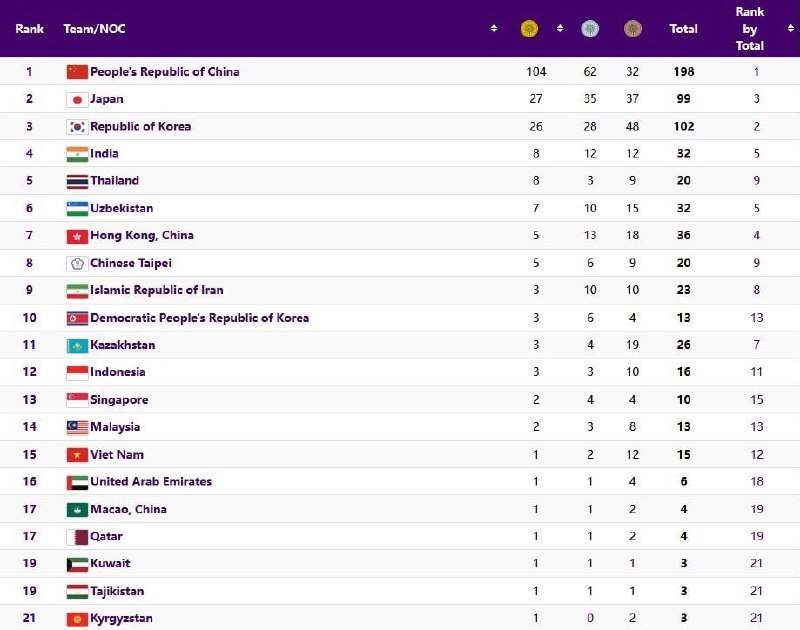Click the Chinese Taipei flag icon
This screenshot has width=800, height=630.
coord(77,263)
